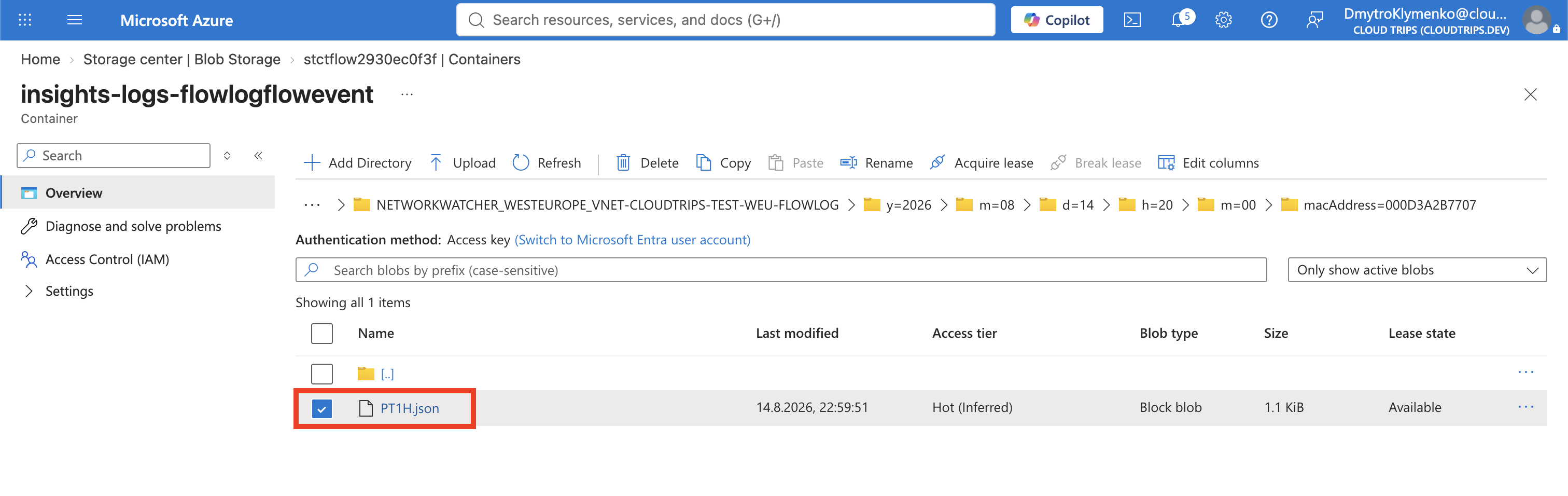Switch to Microsoft Entra user account
This screenshot has width=1568, height=496.
(x=633, y=240)
